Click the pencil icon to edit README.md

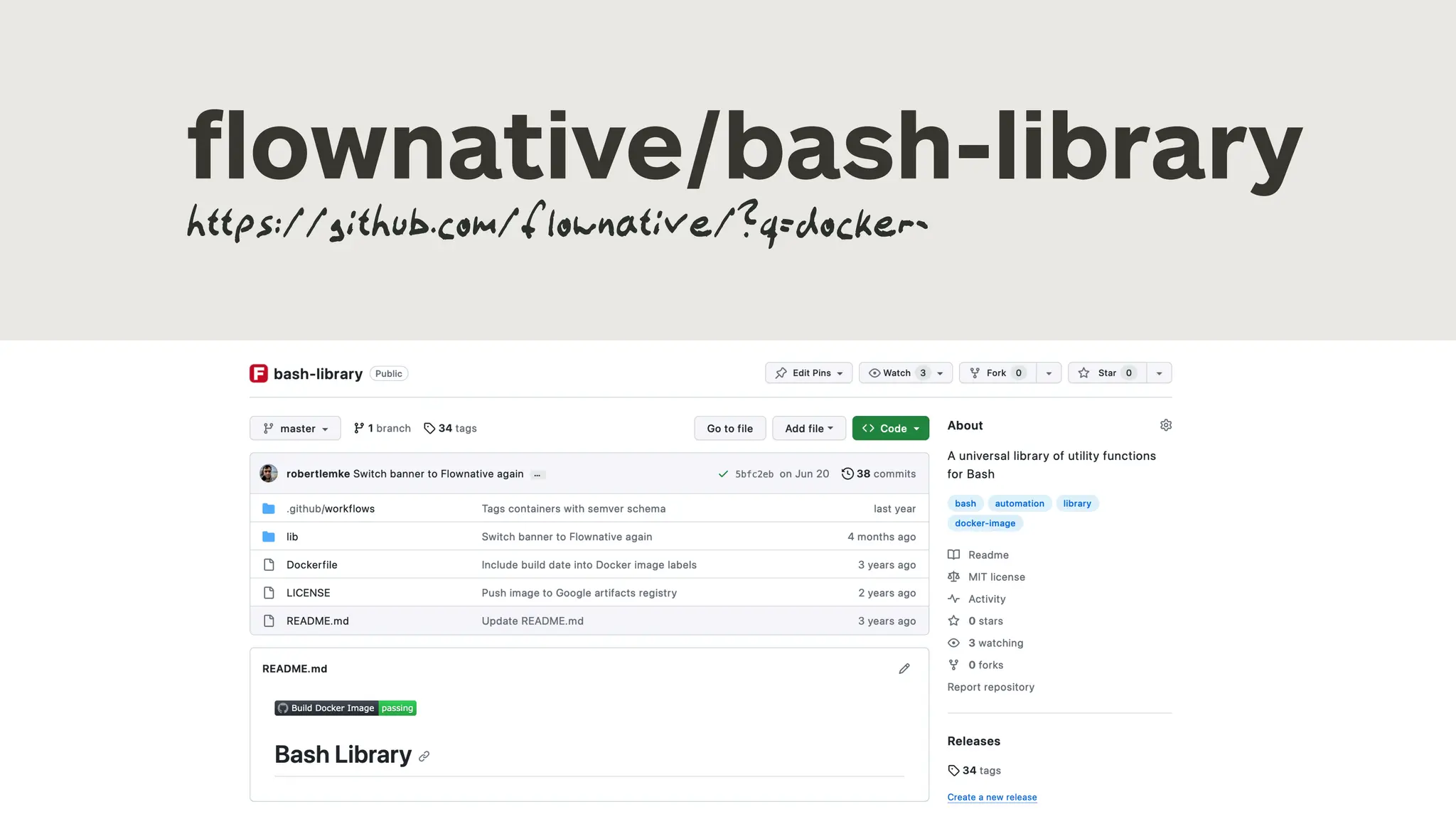(904, 668)
